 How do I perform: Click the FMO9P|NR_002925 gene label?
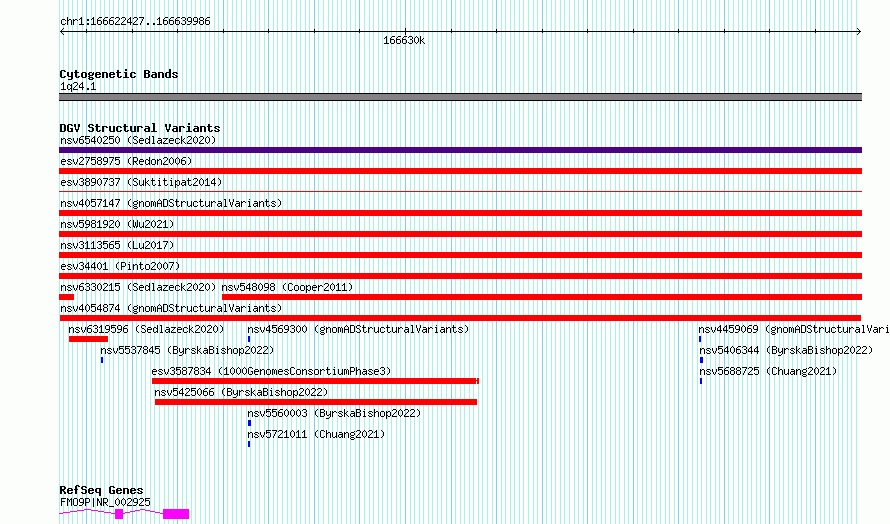click(105, 502)
